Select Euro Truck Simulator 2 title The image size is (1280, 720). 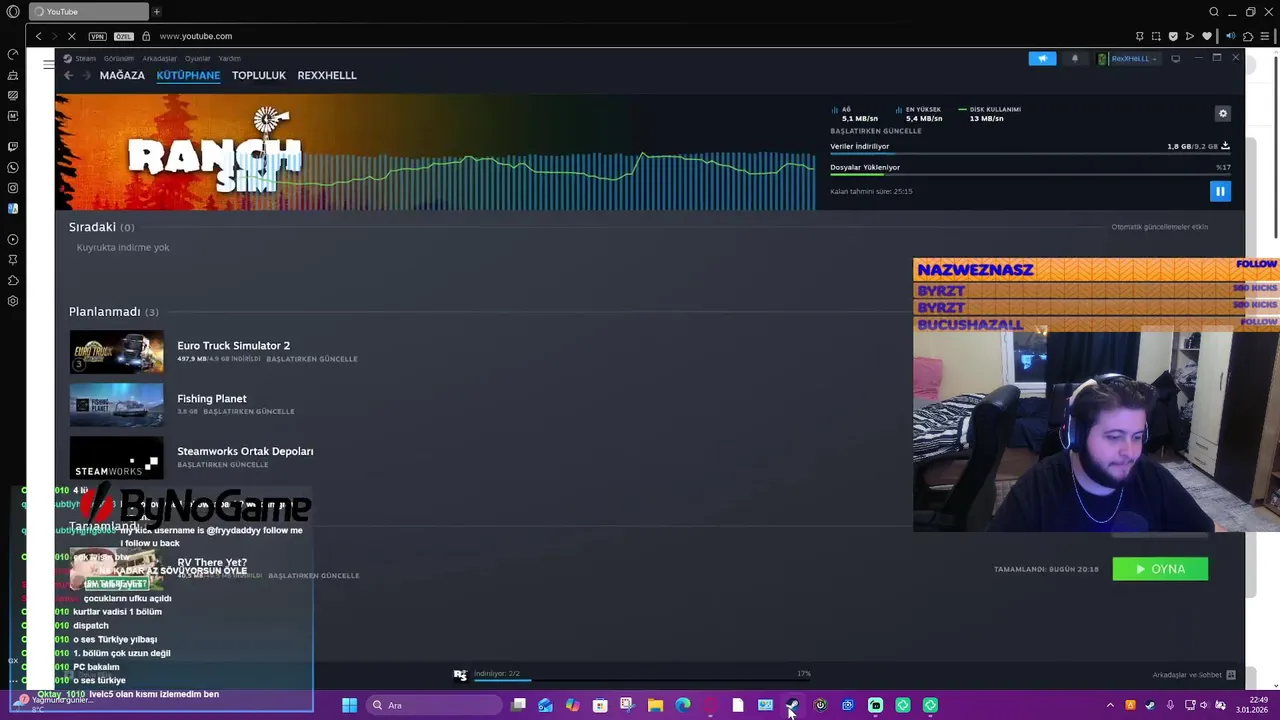[x=233, y=346]
